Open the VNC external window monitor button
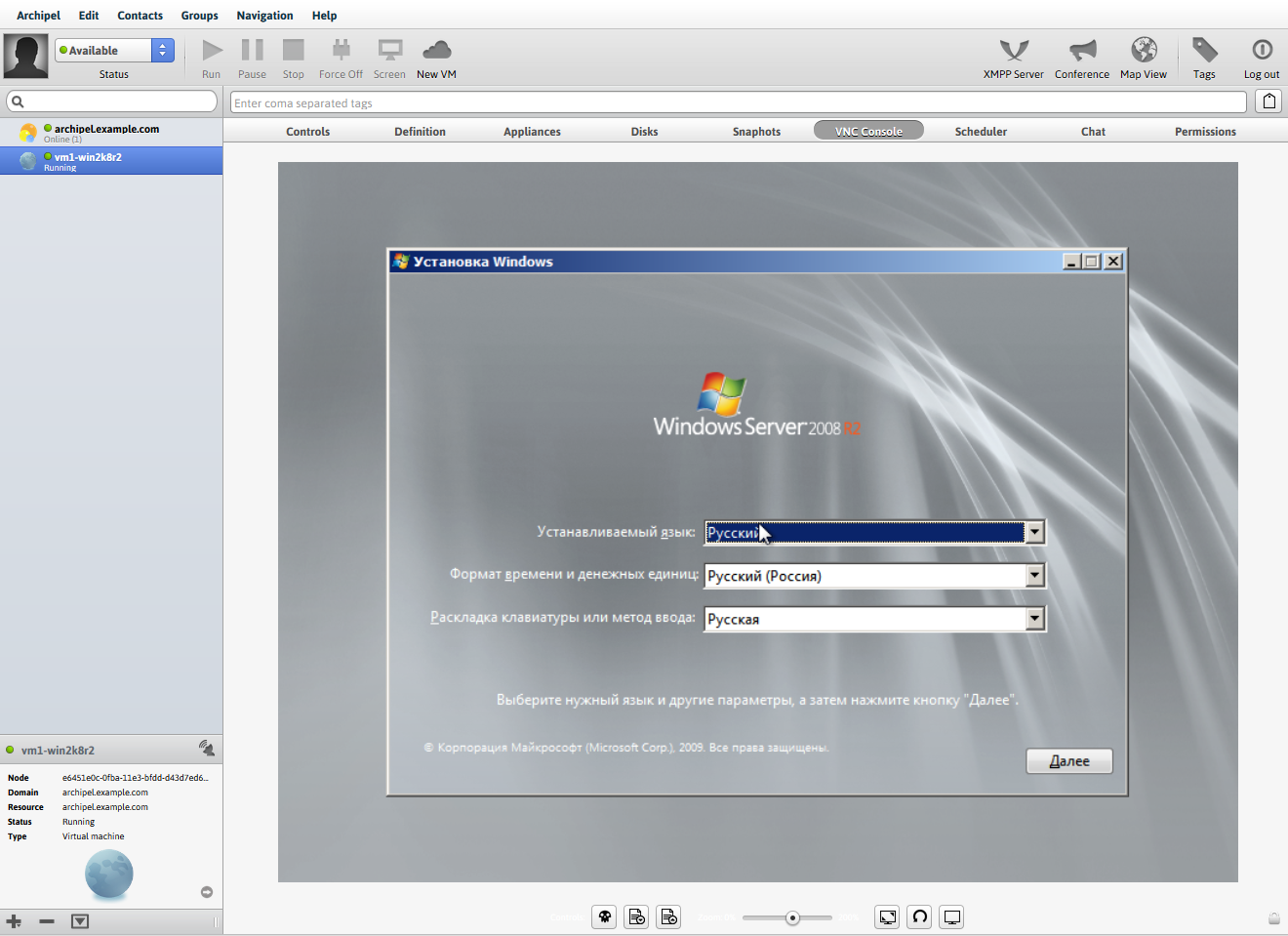1288x936 pixels. pyautogui.click(x=952, y=916)
